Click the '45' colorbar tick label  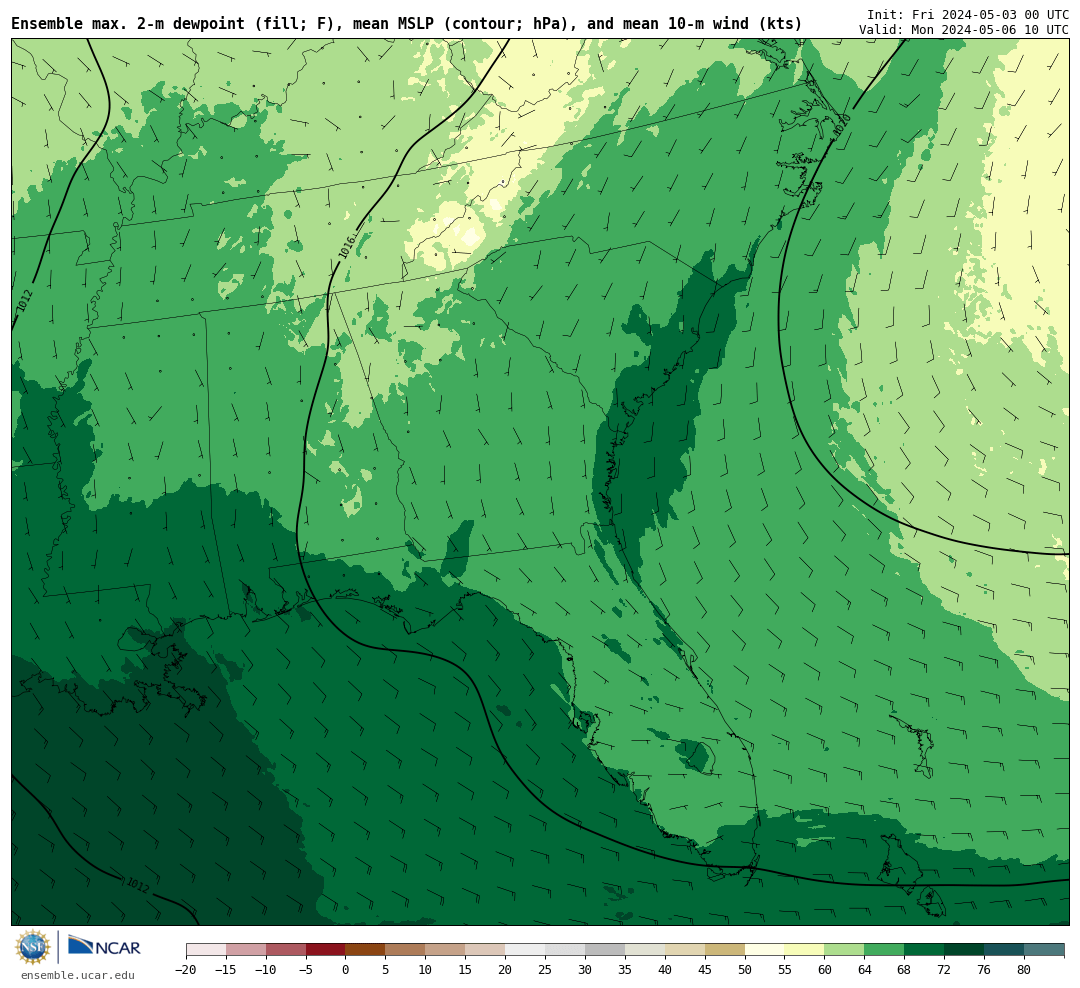tap(705, 969)
